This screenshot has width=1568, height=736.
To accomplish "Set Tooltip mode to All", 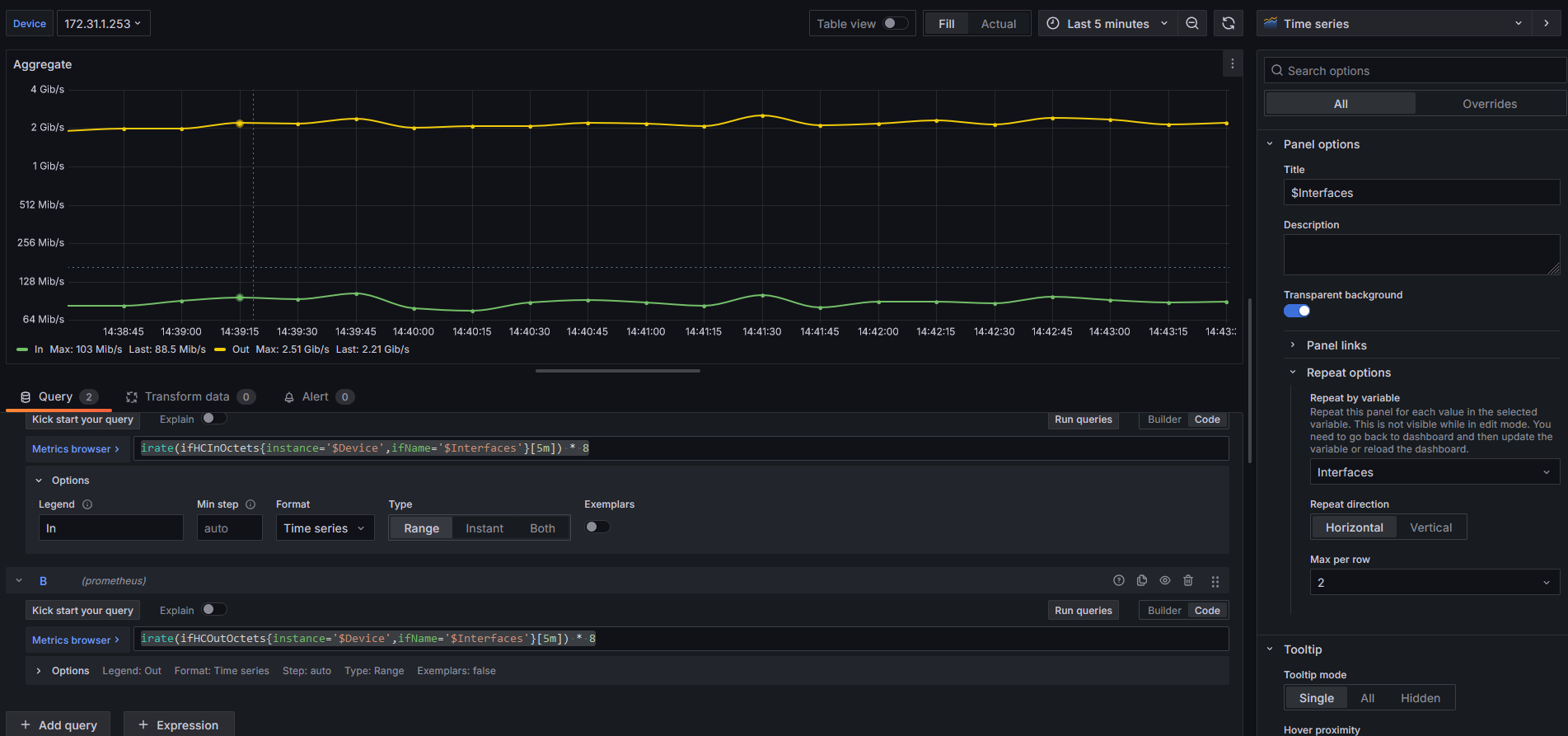I will tap(1368, 698).
